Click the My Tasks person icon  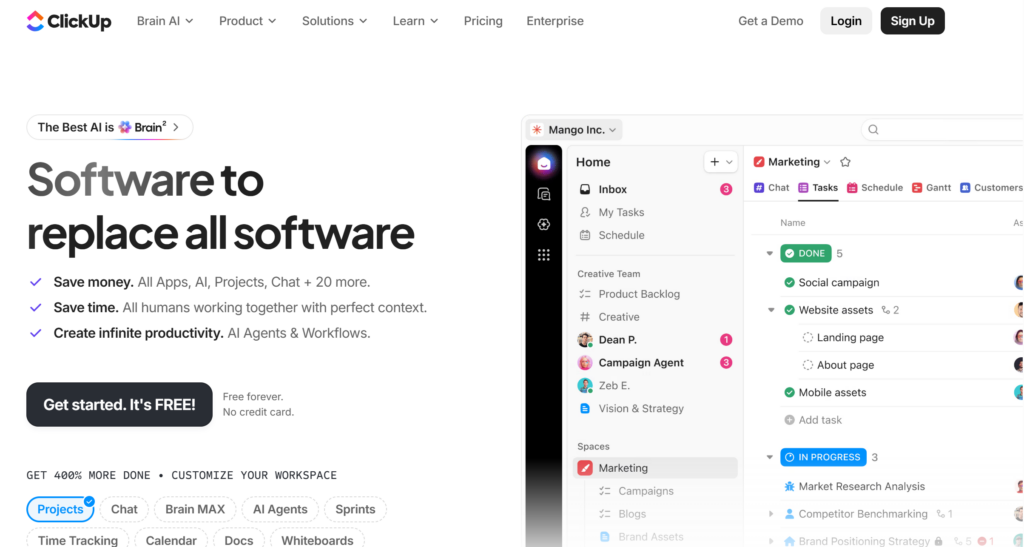[585, 212]
